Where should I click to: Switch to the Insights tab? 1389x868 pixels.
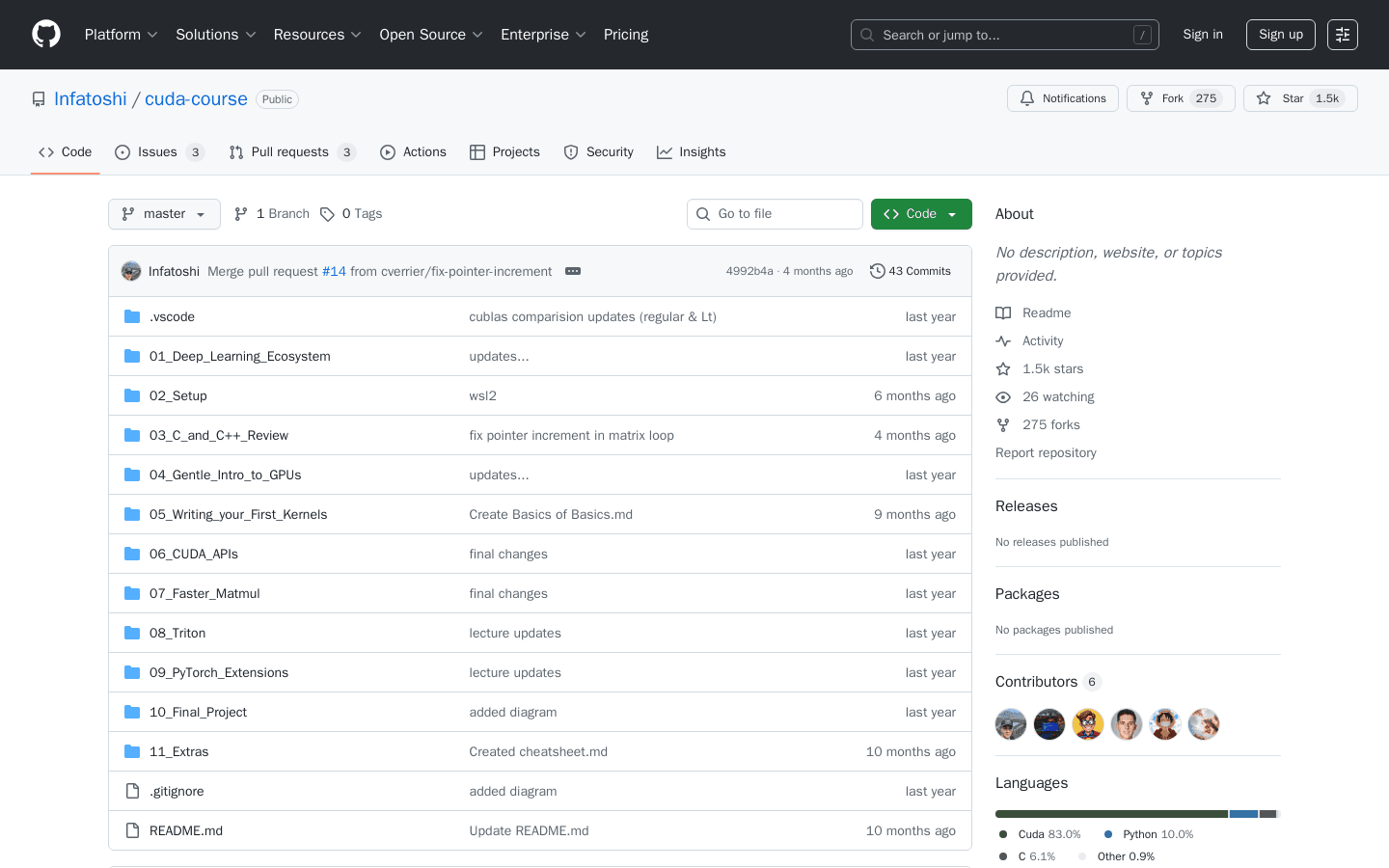click(691, 152)
